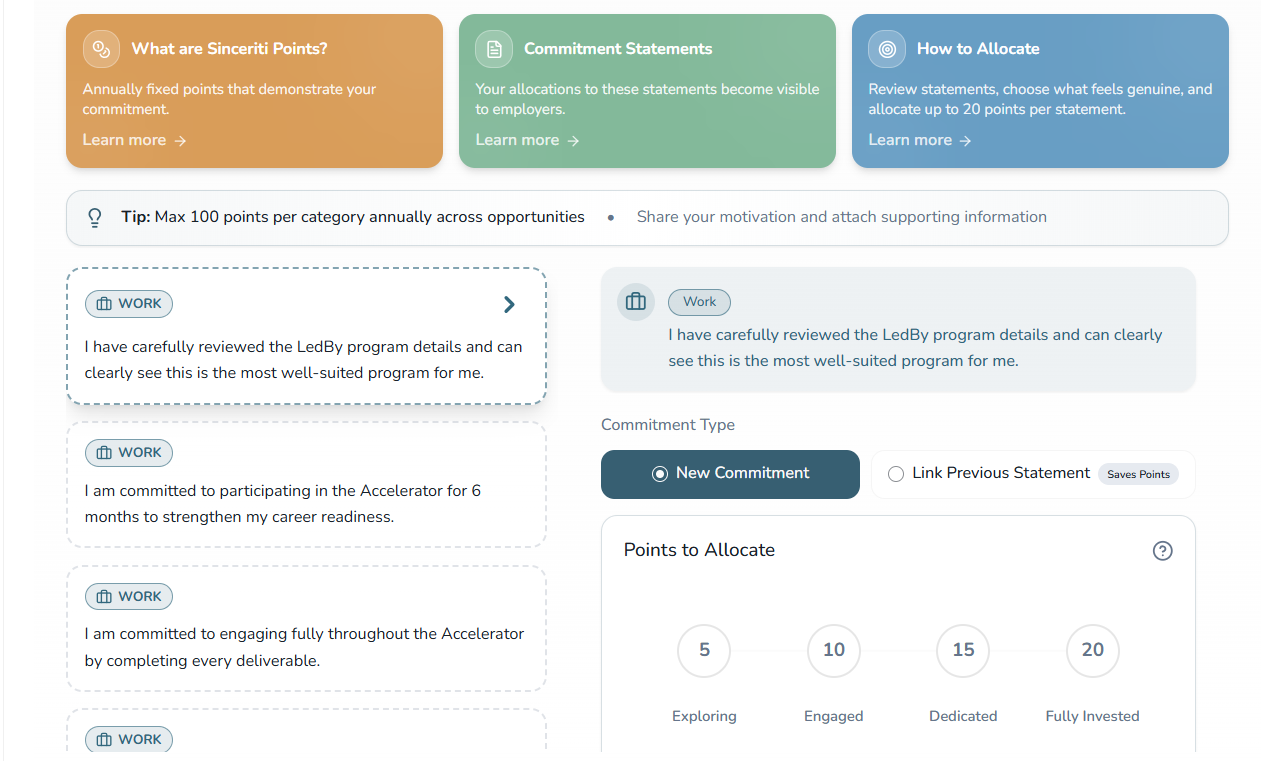Click the WORK badge on the LedBy statement card
This screenshot has width=1270, height=761.
click(129, 304)
